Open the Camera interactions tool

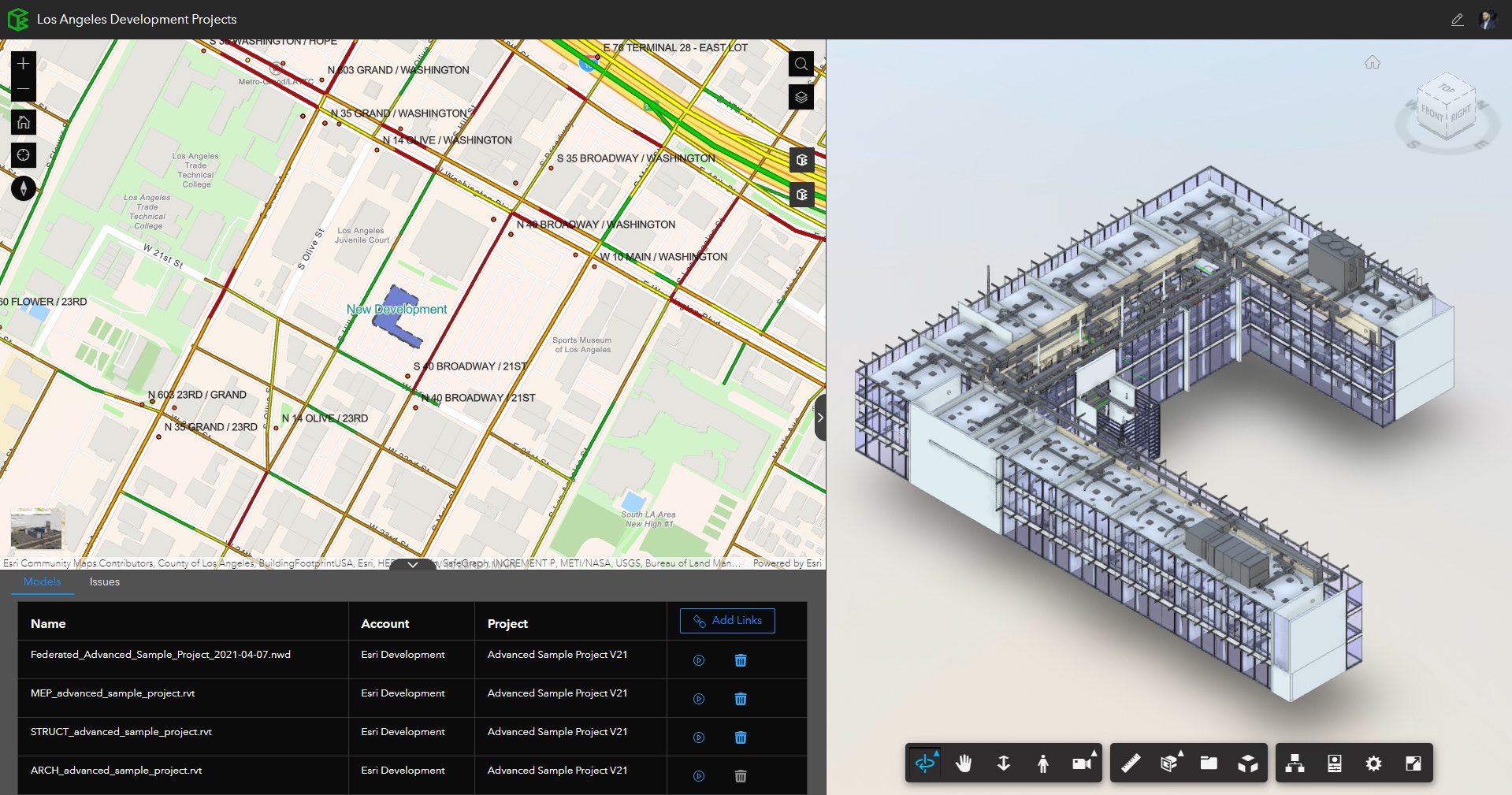pos(1083,763)
